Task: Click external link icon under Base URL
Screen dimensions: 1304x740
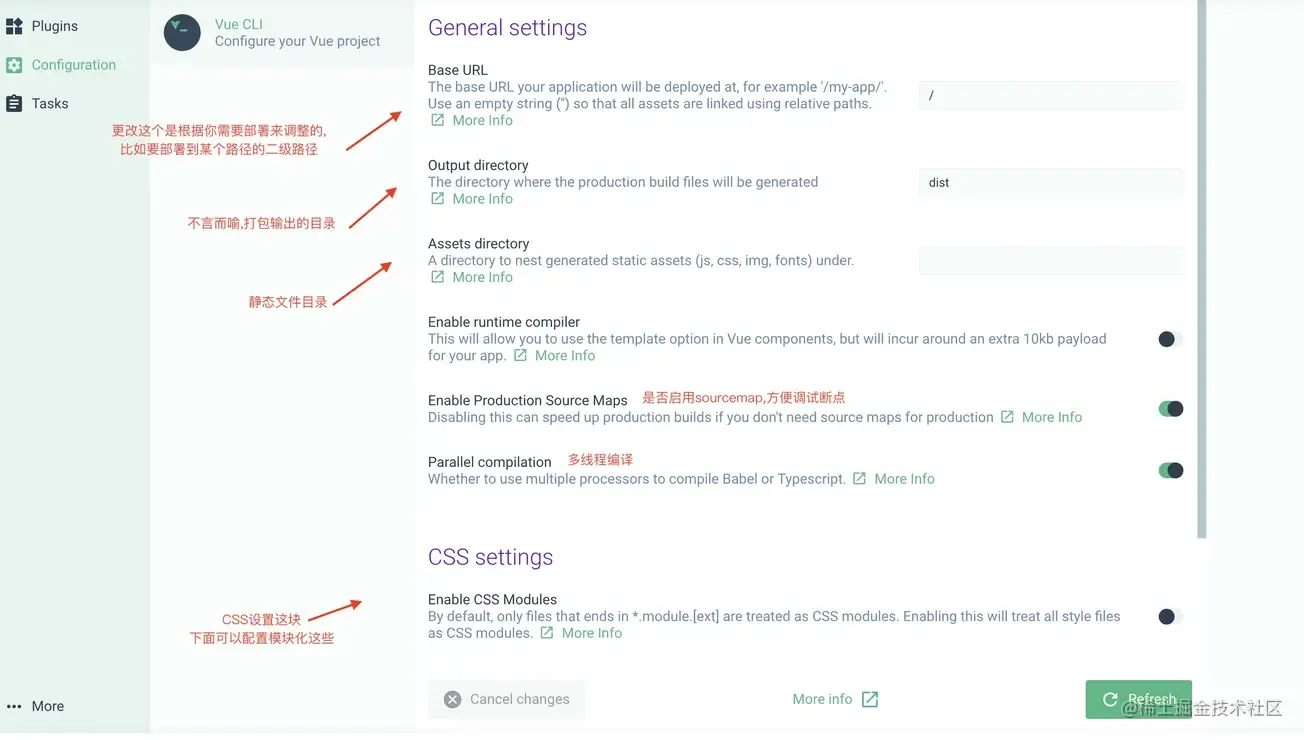Action: click(438, 120)
